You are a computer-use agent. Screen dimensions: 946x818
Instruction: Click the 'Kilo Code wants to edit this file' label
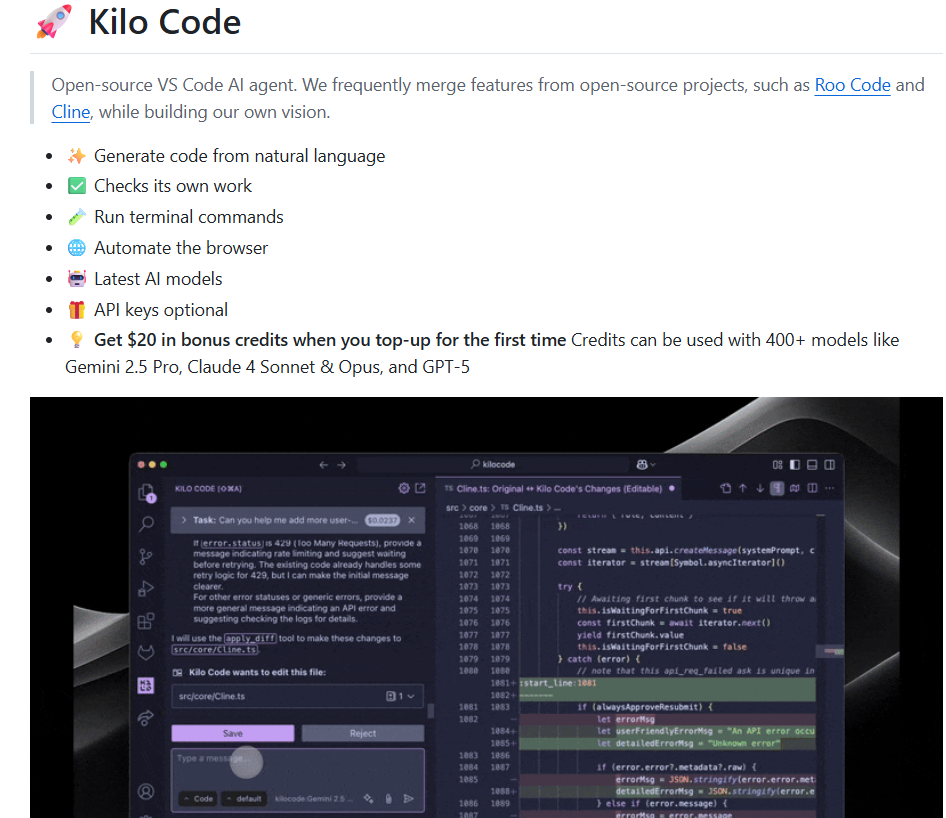tap(257, 672)
